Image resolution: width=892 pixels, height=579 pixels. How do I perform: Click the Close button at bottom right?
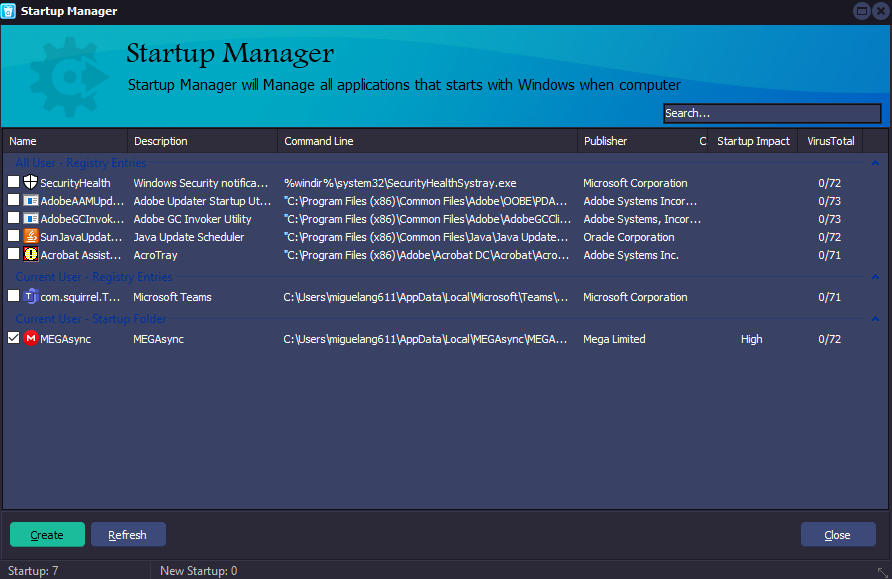pos(837,535)
